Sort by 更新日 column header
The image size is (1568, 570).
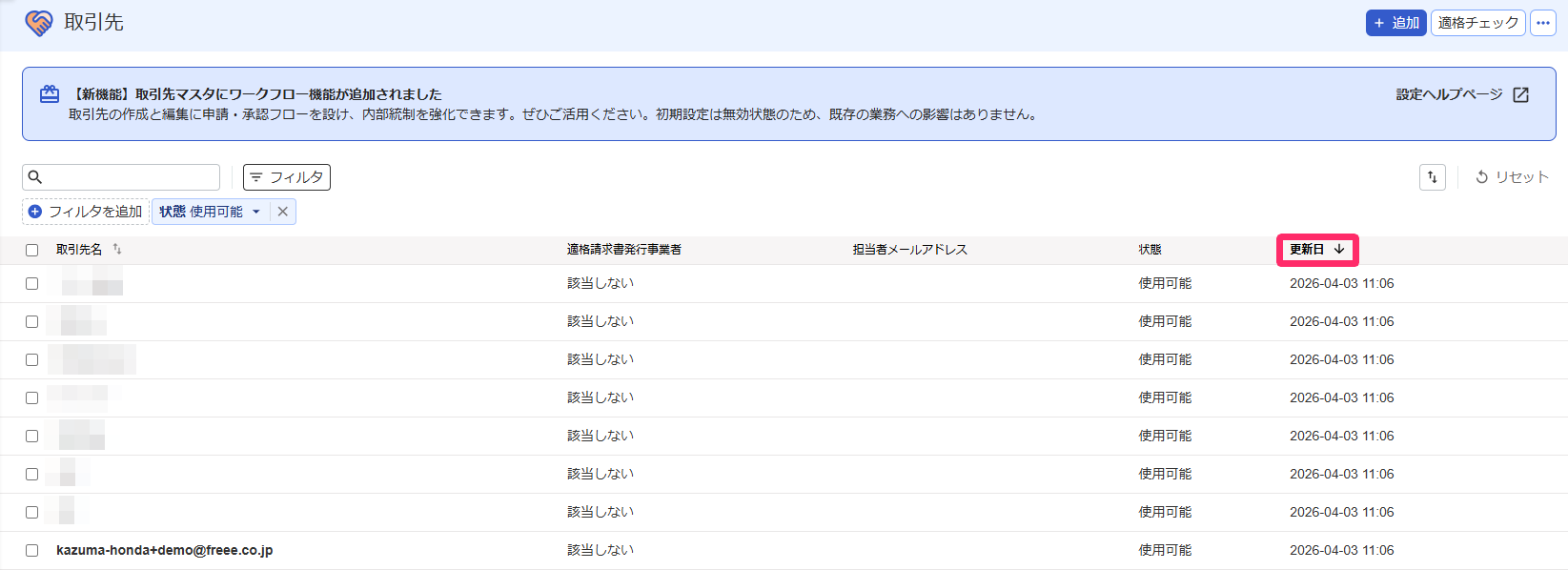tap(1317, 250)
